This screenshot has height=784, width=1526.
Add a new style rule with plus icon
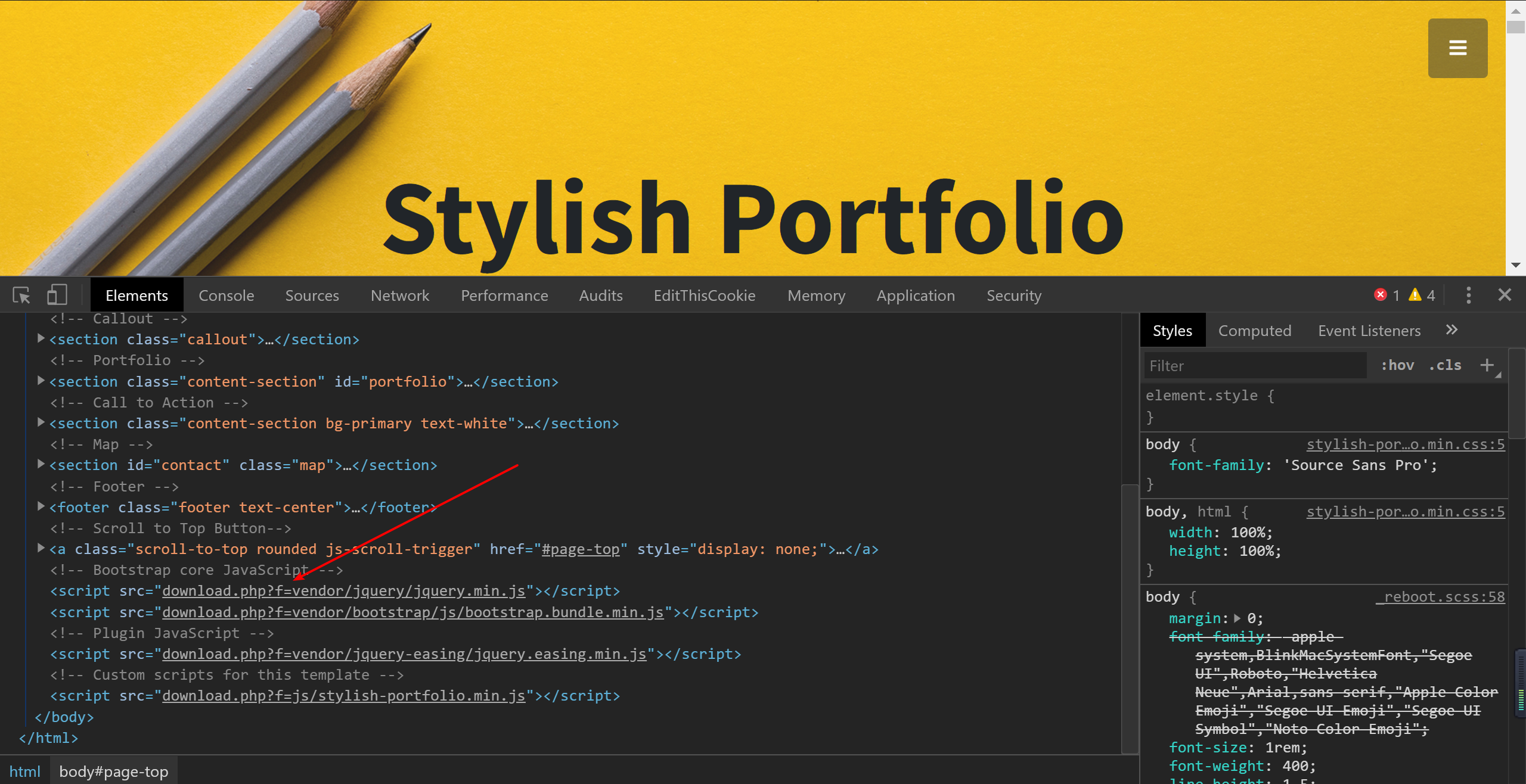1487,365
